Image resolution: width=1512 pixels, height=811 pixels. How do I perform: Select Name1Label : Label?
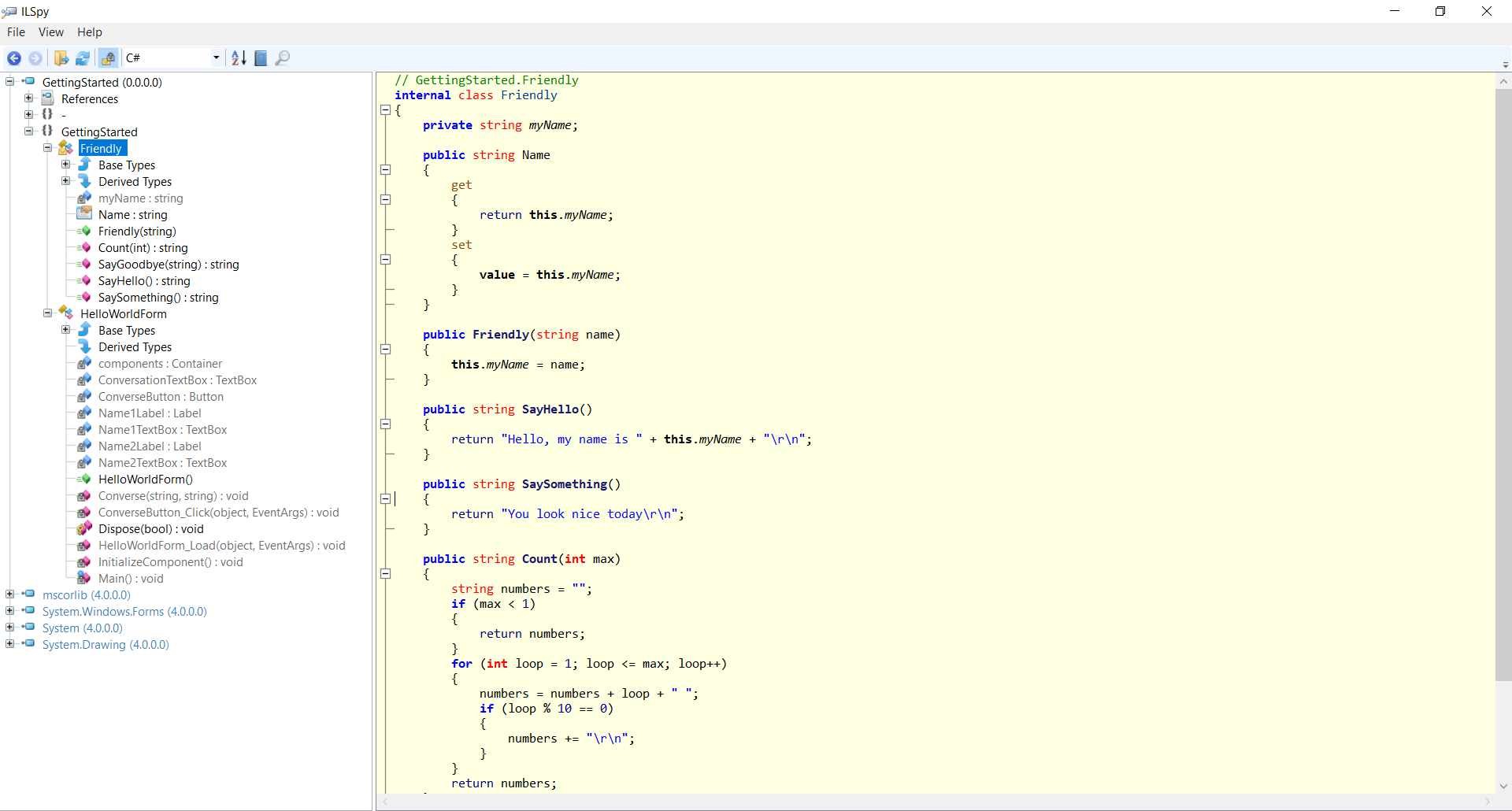click(x=150, y=413)
